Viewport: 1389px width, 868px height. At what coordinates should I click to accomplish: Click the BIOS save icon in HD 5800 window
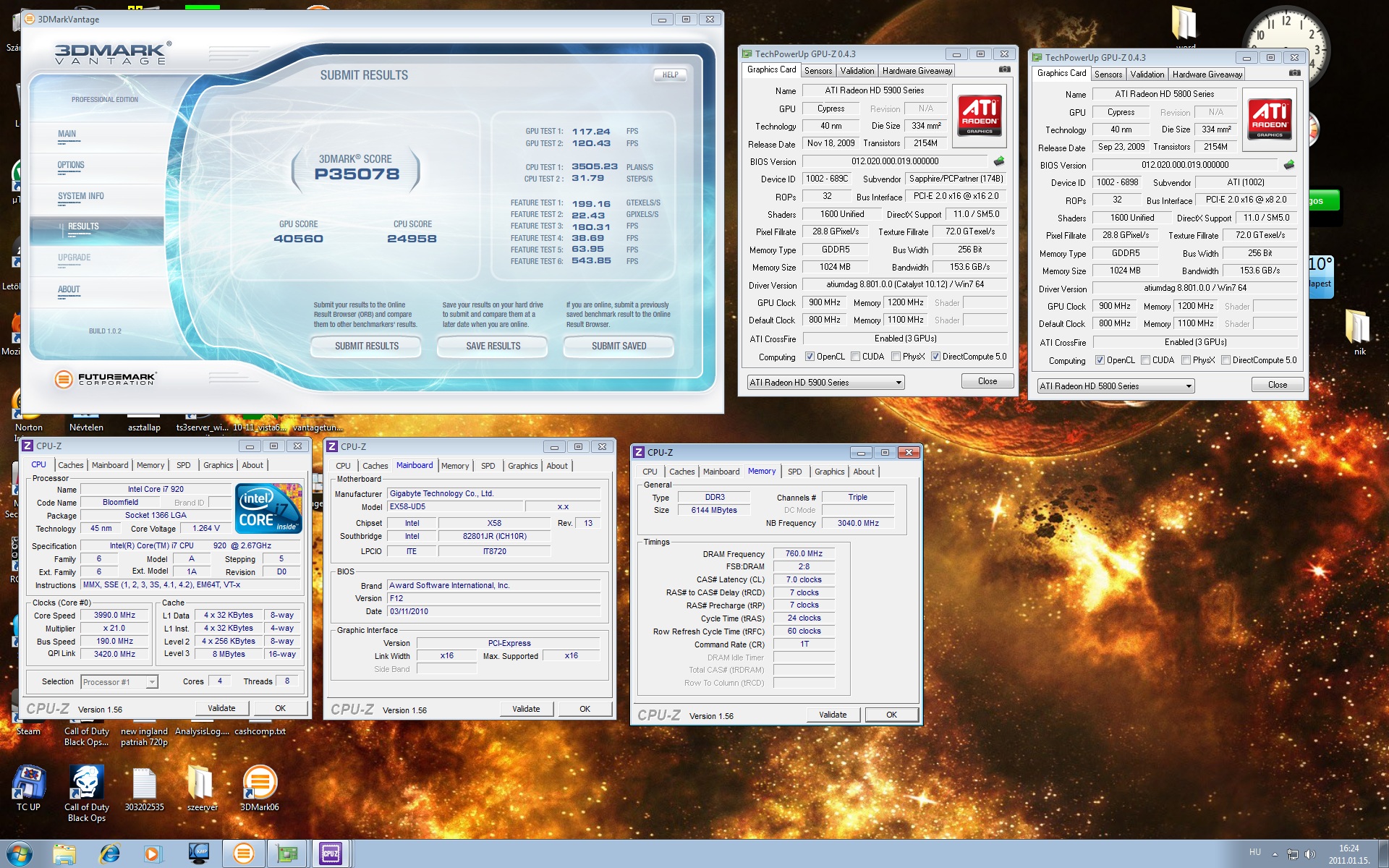tap(1289, 165)
